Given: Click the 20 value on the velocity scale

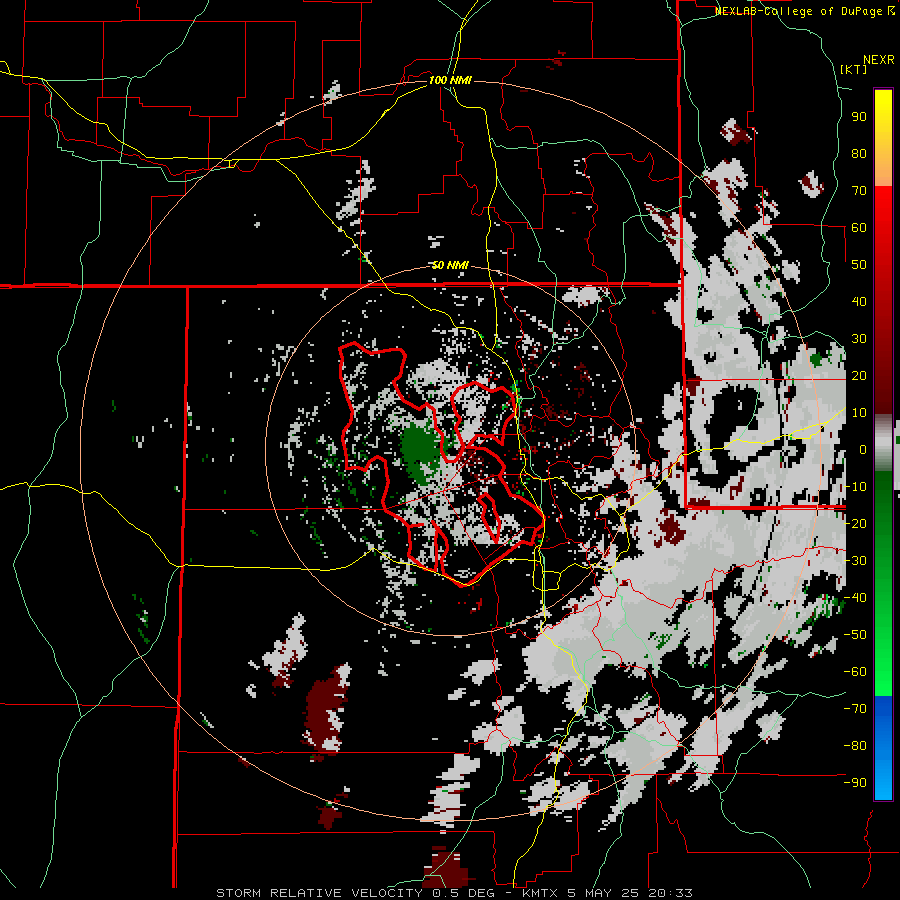Looking at the screenshot, I should 859,376.
